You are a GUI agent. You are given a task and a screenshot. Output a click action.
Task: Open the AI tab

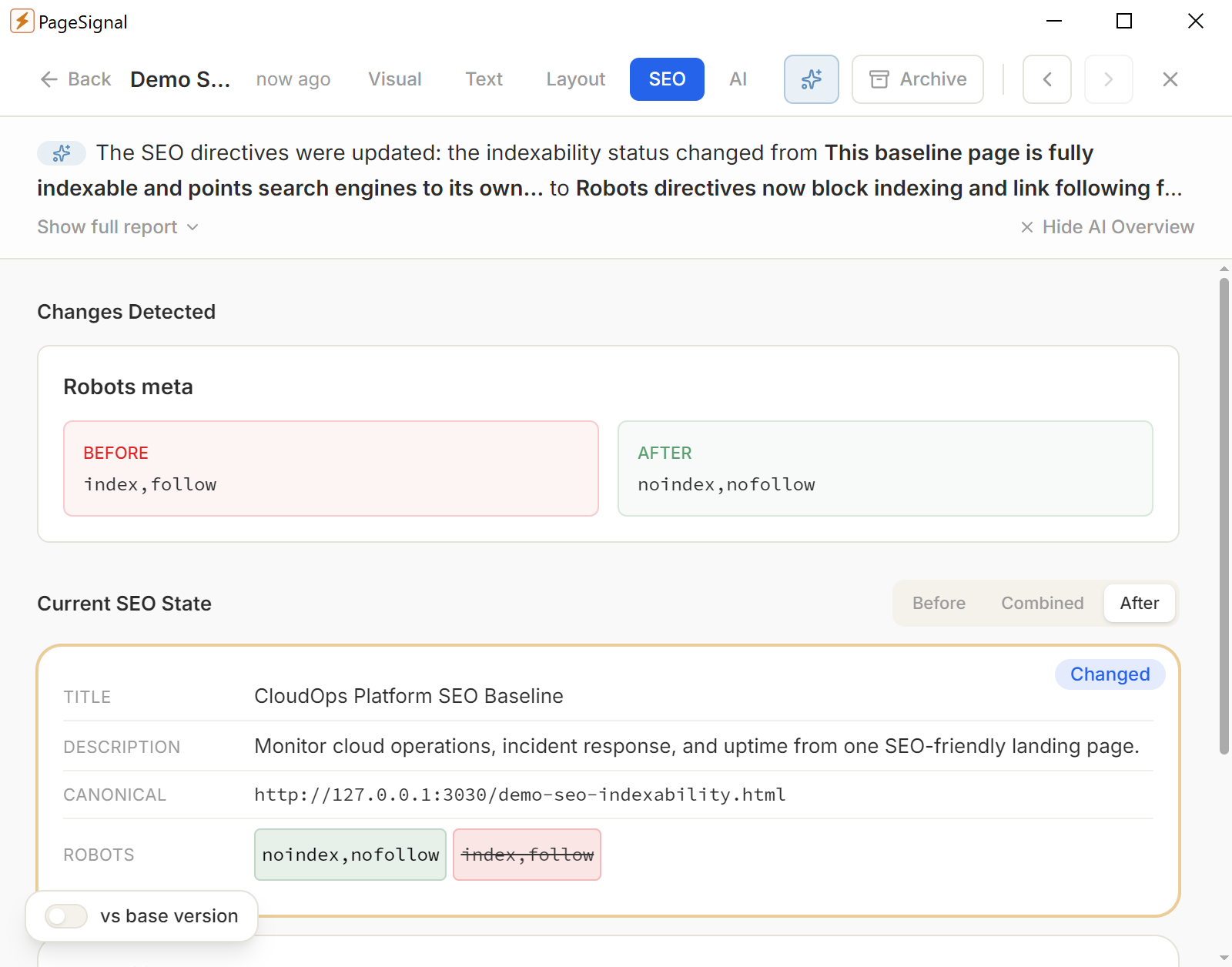tap(738, 79)
